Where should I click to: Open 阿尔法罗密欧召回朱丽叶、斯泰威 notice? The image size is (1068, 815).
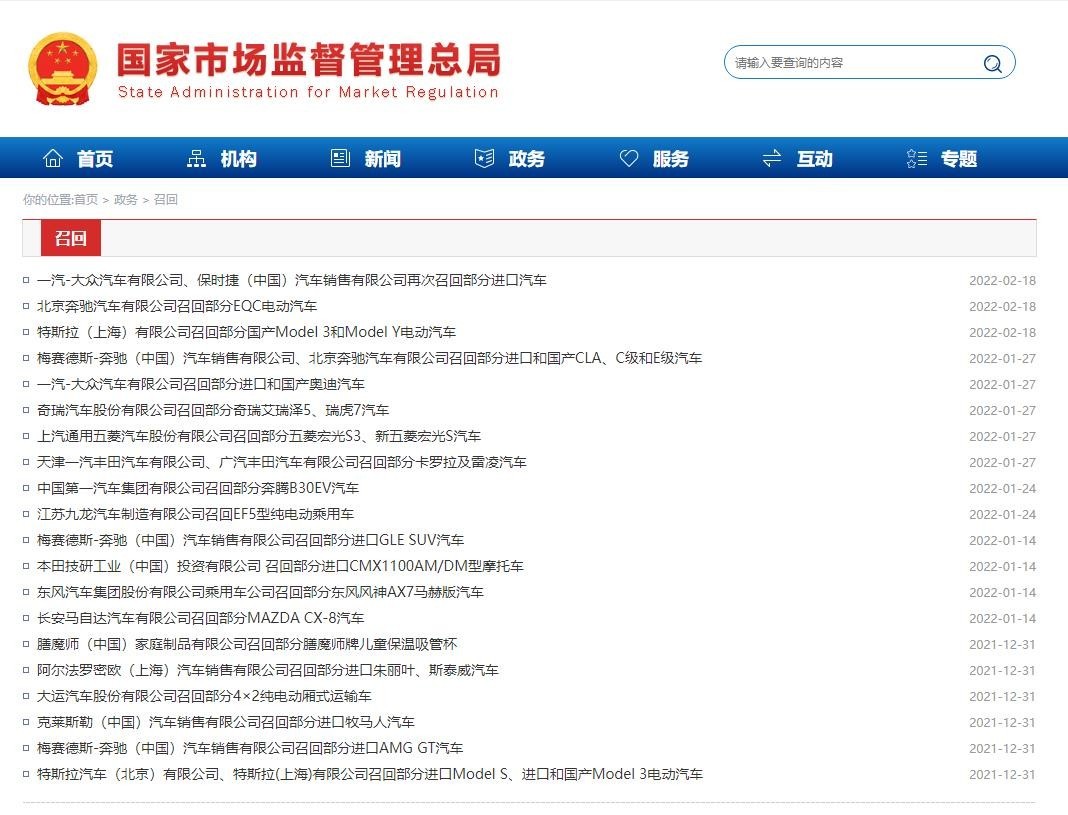[x=268, y=670]
